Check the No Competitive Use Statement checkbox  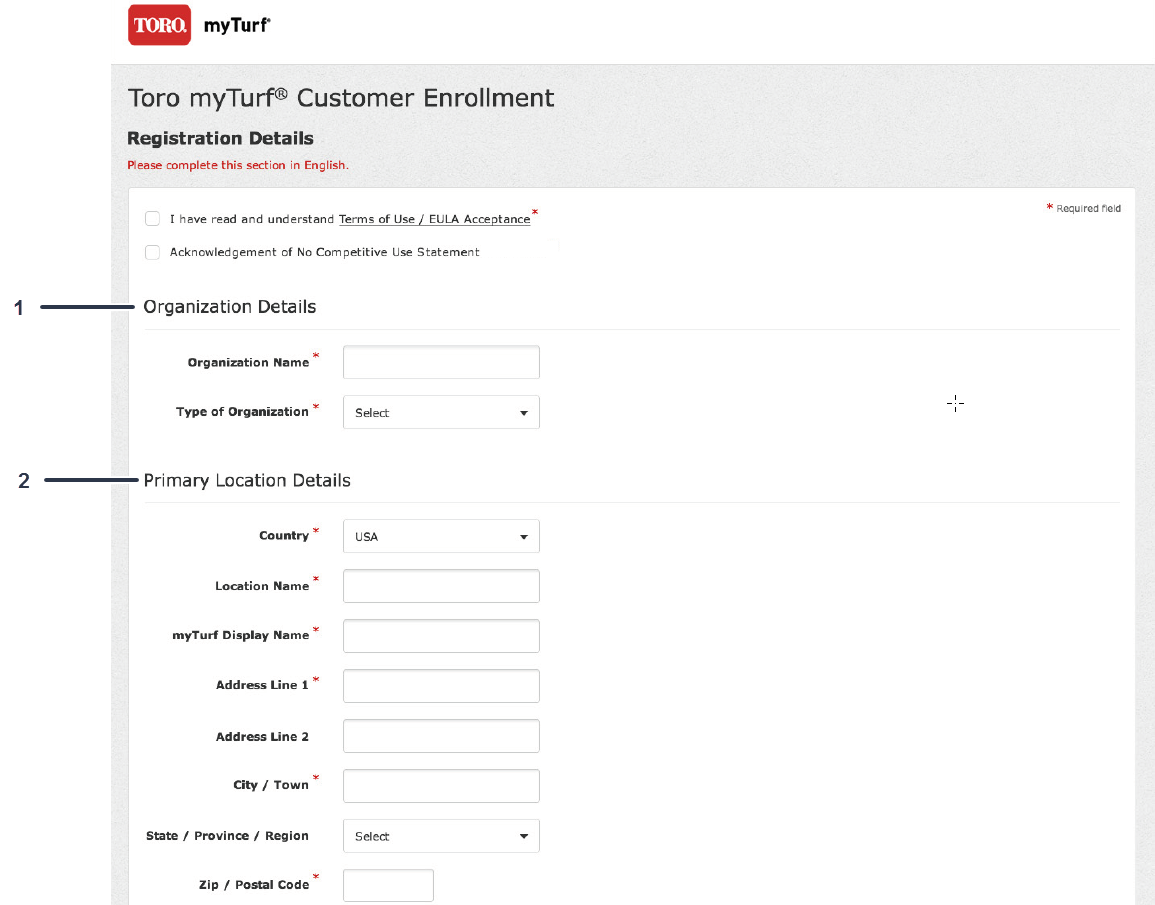click(x=152, y=252)
